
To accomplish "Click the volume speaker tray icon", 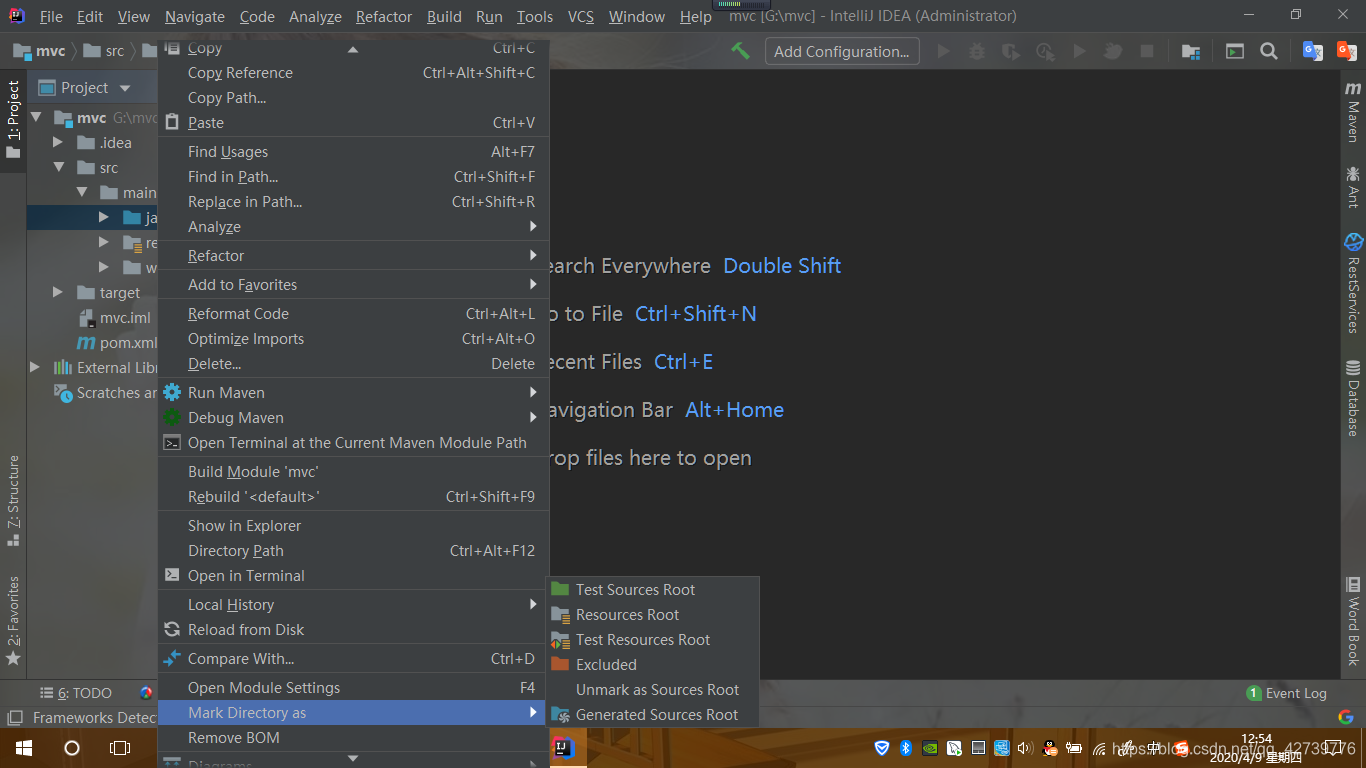I will coord(1024,748).
